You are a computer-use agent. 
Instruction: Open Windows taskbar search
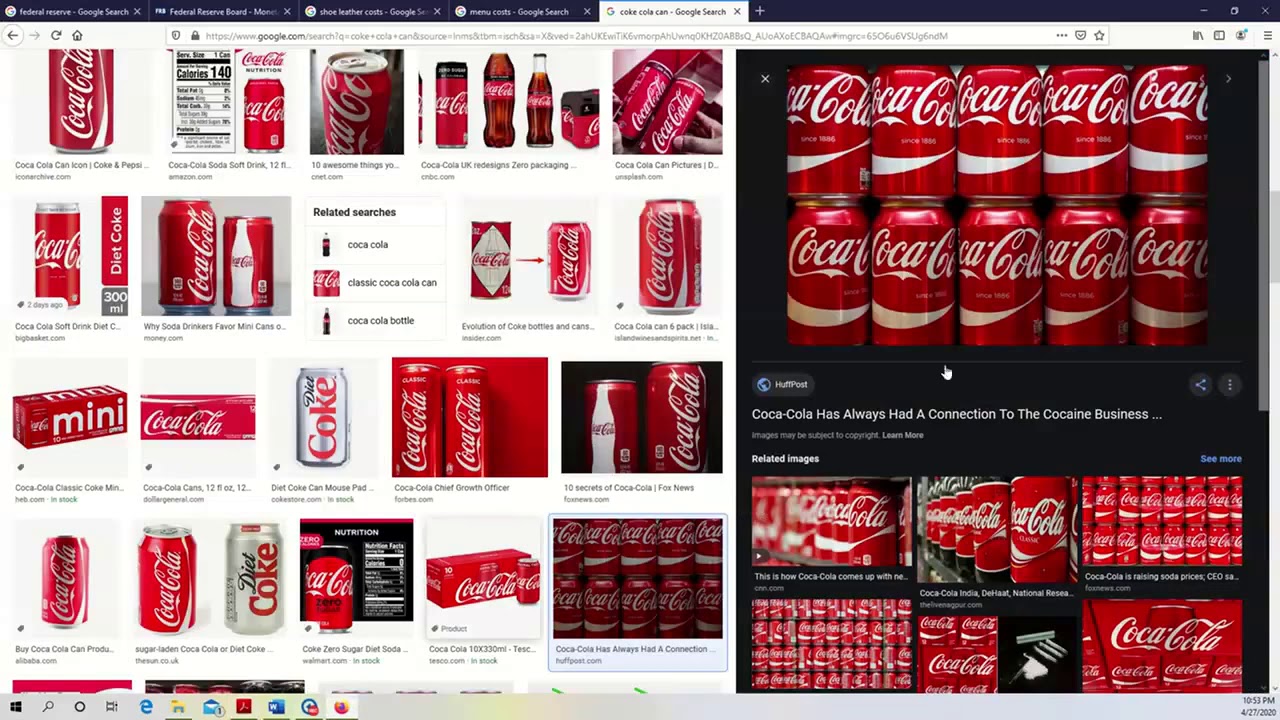(48, 707)
